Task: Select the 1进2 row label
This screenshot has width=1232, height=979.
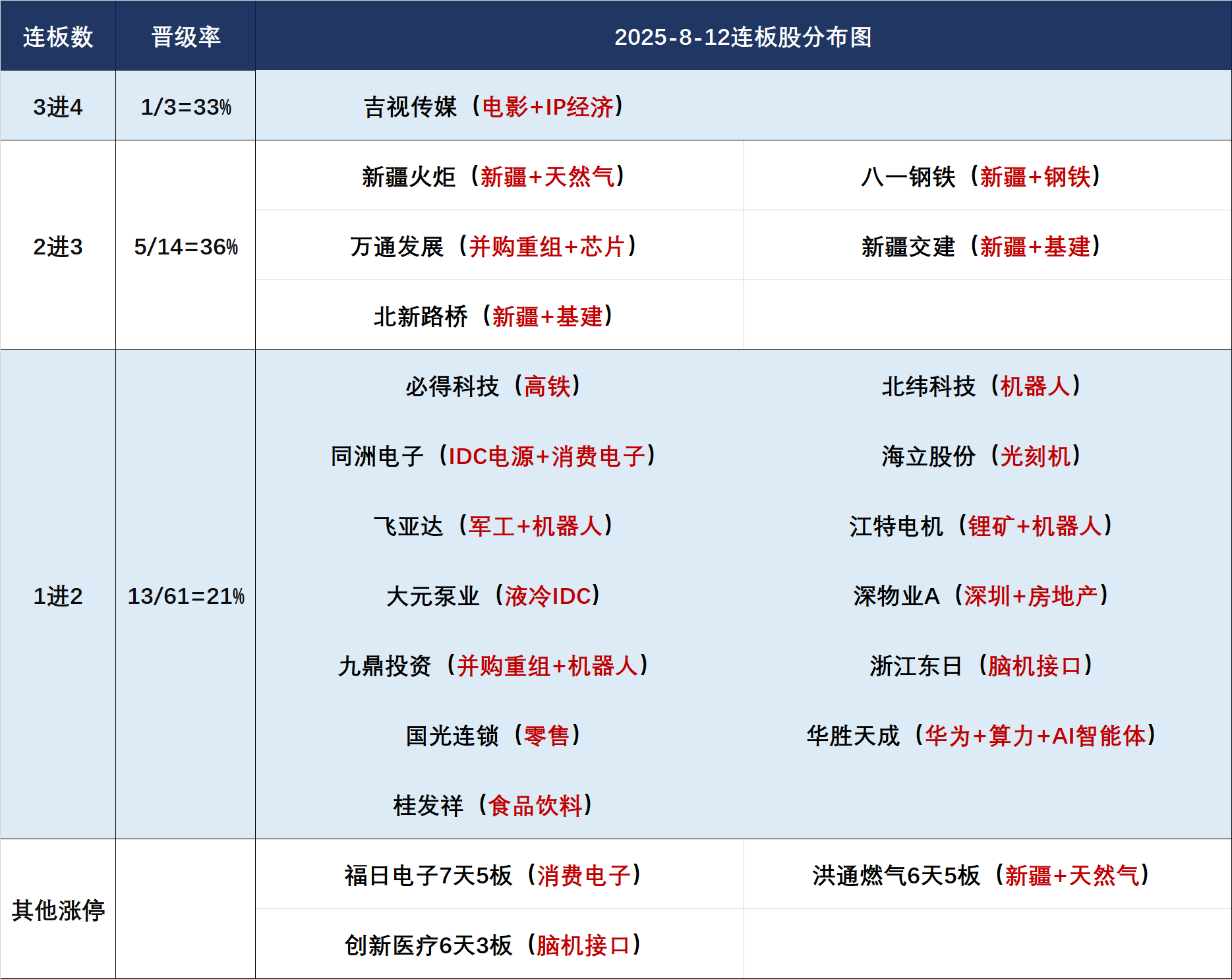Action: (58, 596)
